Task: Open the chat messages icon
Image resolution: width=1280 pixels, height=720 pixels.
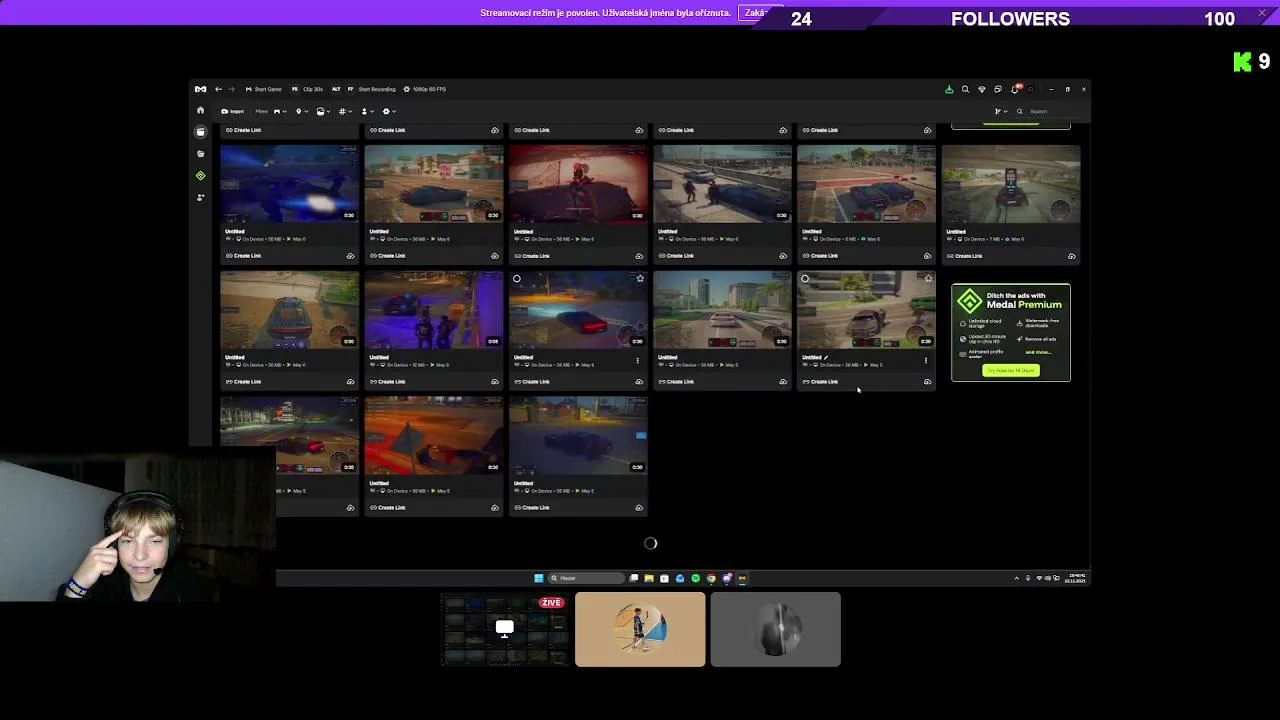Action: (997, 89)
